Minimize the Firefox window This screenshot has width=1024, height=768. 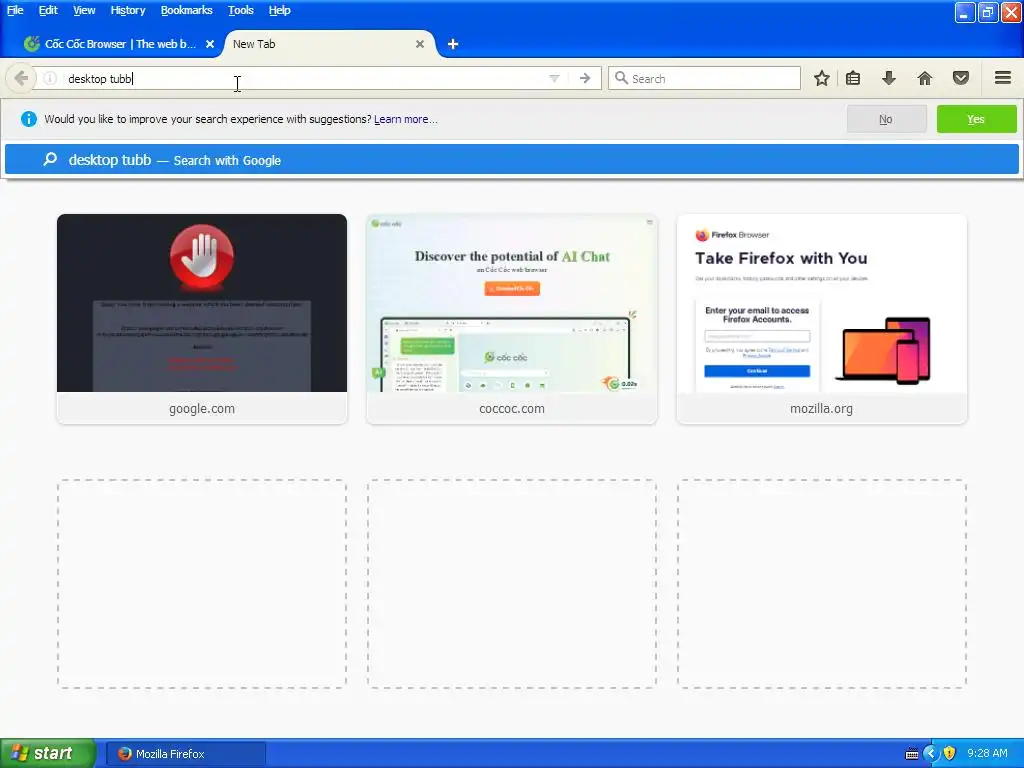tap(965, 12)
